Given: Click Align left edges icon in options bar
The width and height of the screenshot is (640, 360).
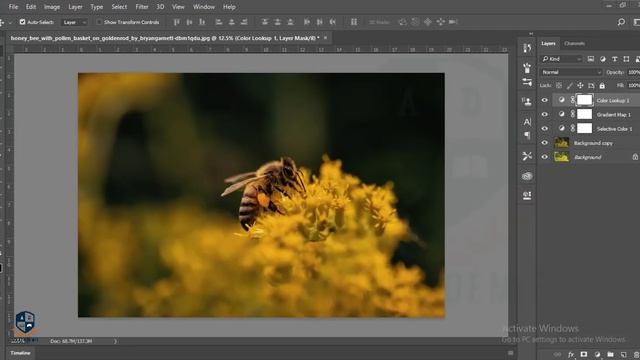Looking at the screenshot, I should pyautogui.click(x=219, y=22).
